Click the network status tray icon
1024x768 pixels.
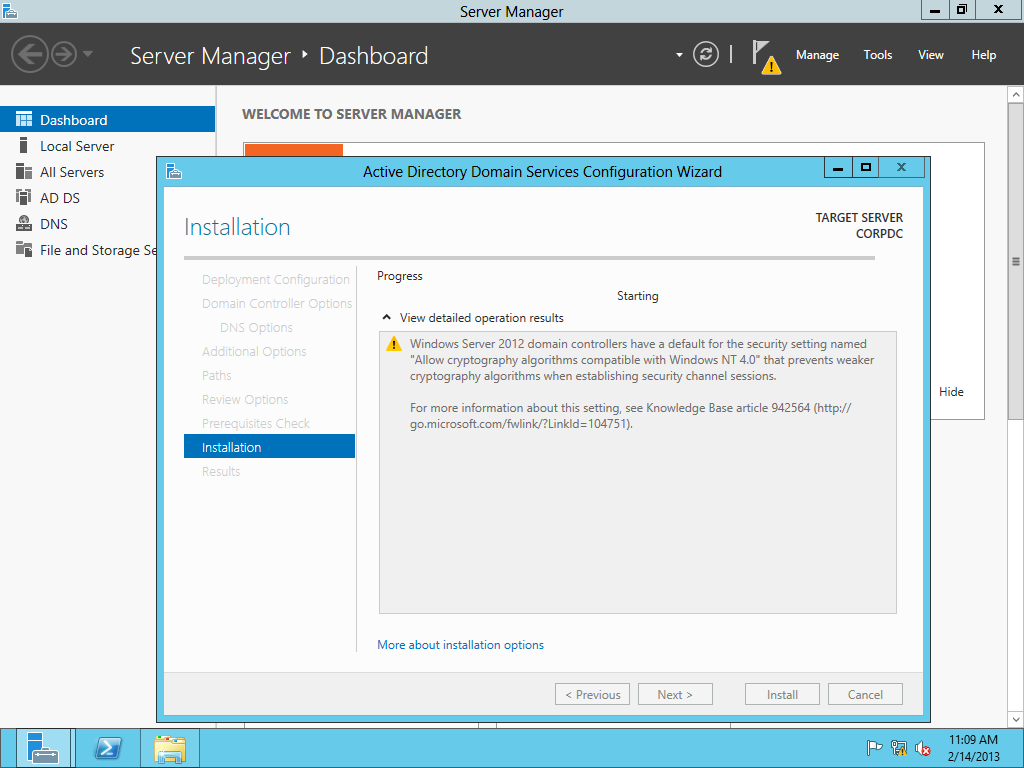coord(899,748)
